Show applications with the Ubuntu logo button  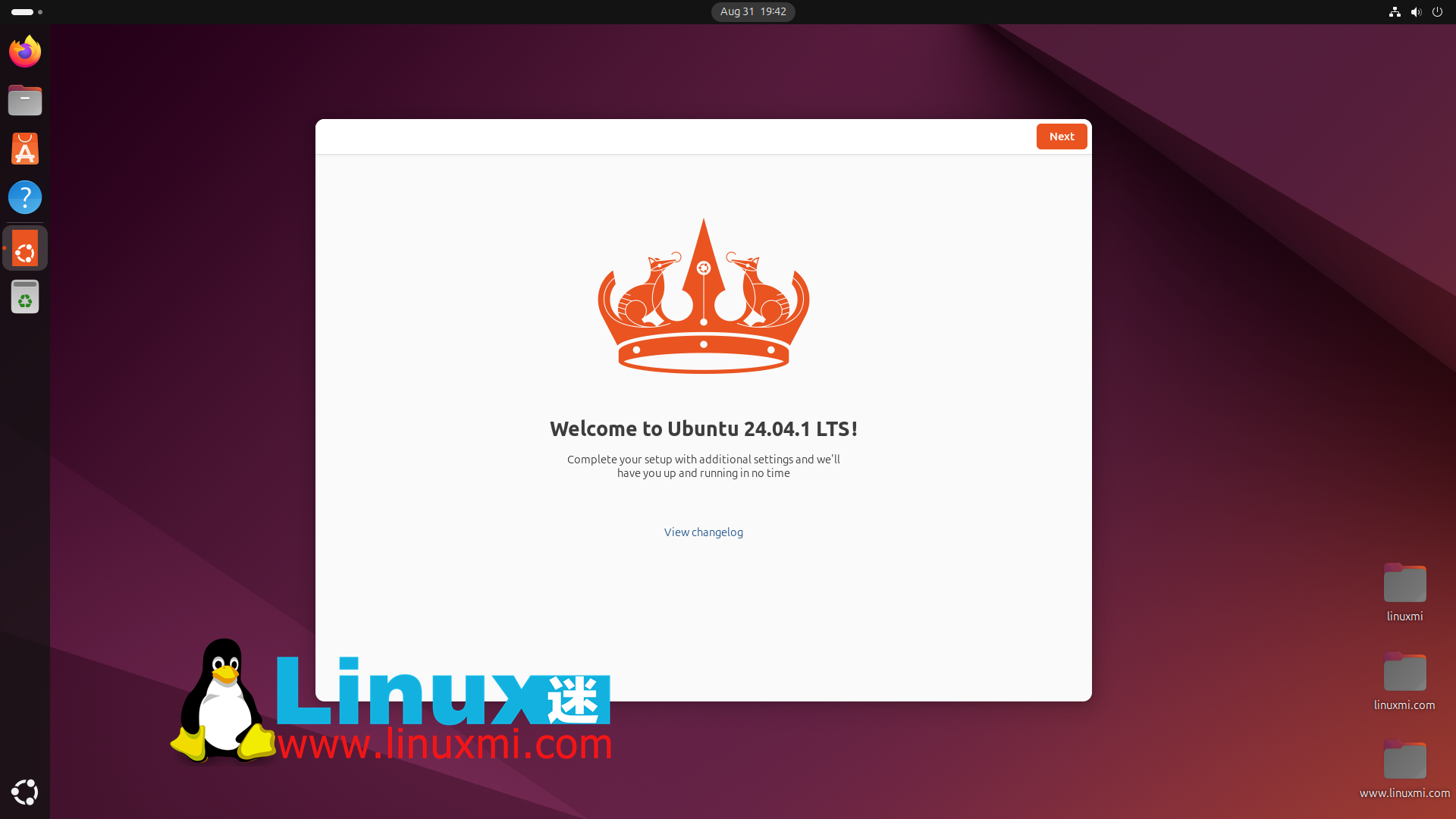click(25, 792)
